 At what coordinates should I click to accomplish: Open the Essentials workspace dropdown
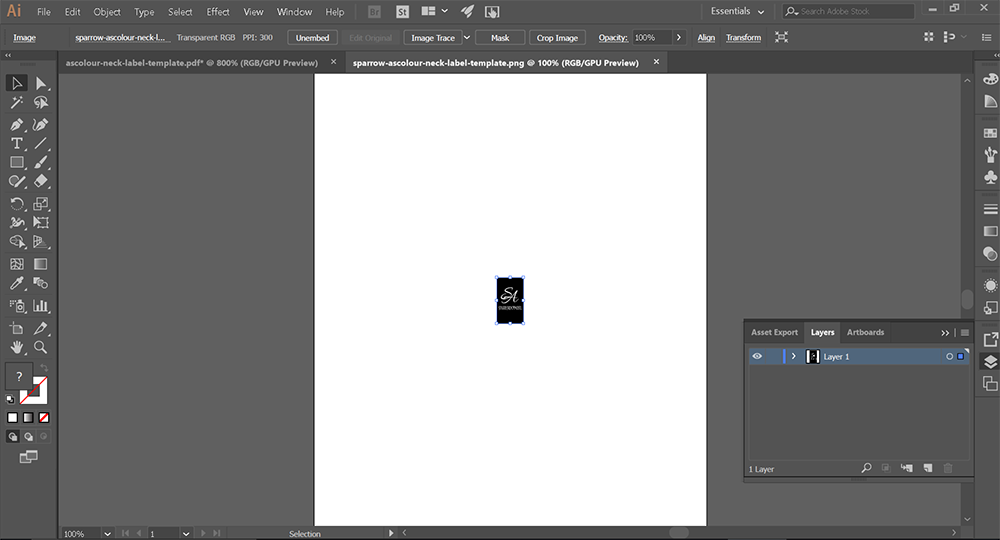click(x=737, y=11)
